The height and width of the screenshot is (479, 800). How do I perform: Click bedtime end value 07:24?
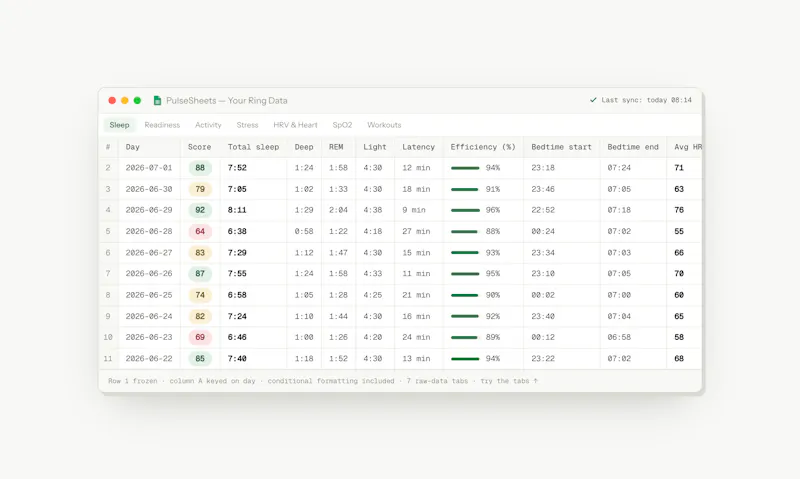coord(619,168)
